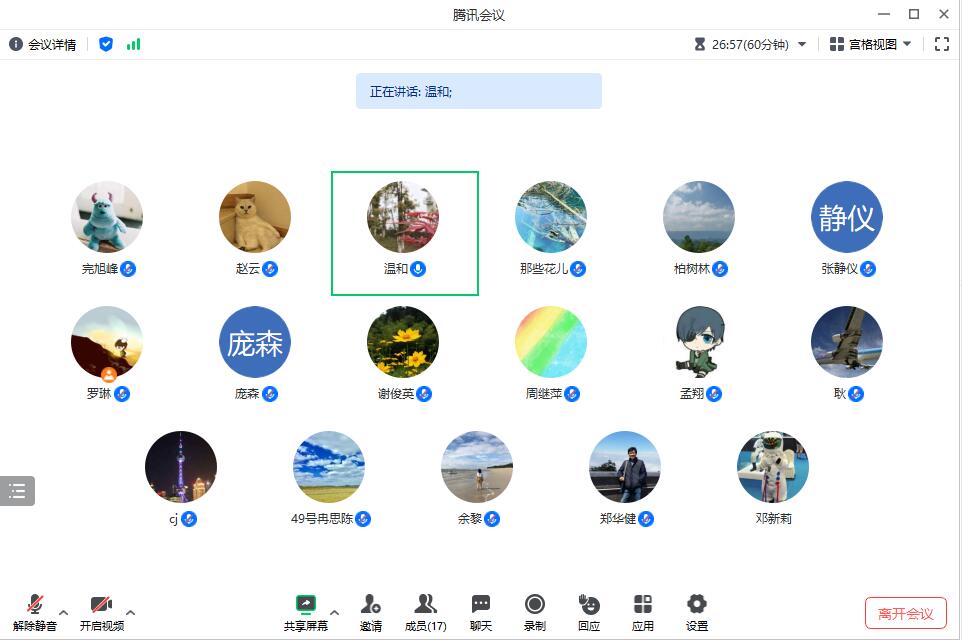Screen dimensions: 962x640
Task: Open the invite people icon
Action: click(371, 605)
